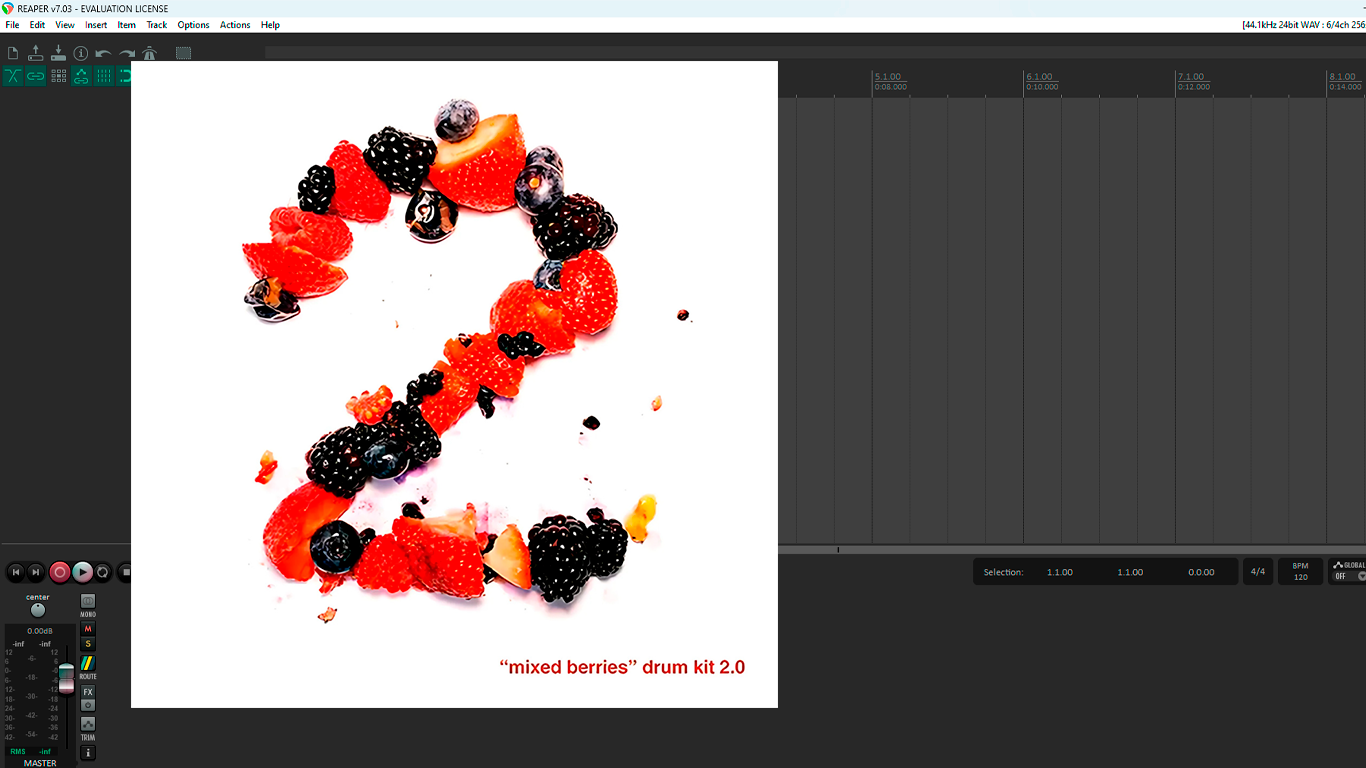Toggle the metronome icon

150,53
